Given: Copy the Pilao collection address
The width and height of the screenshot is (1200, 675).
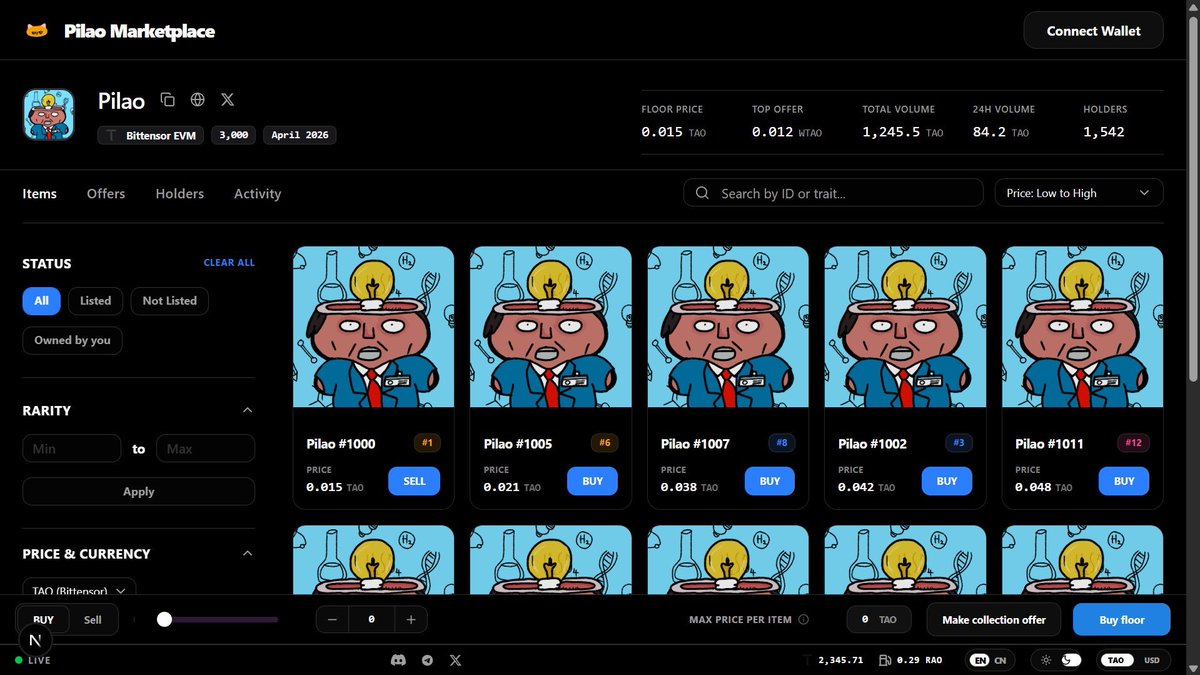Looking at the screenshot, I should click(x=168, y=100).
